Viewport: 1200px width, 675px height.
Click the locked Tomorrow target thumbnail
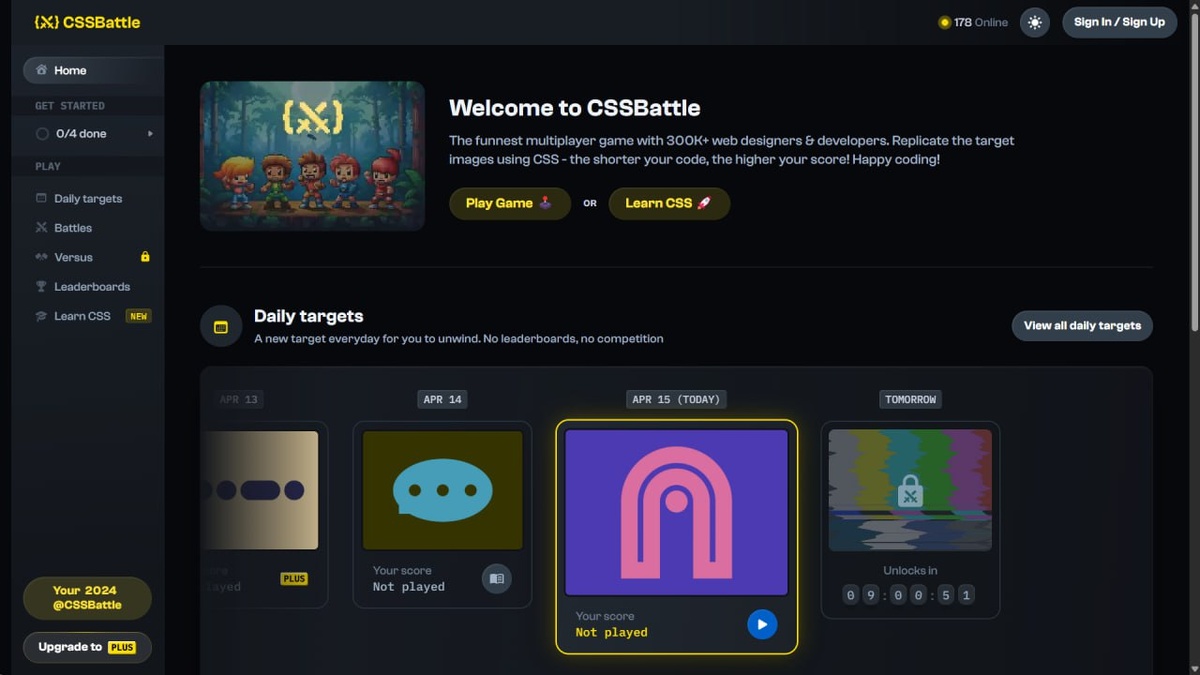coord(910,490)
